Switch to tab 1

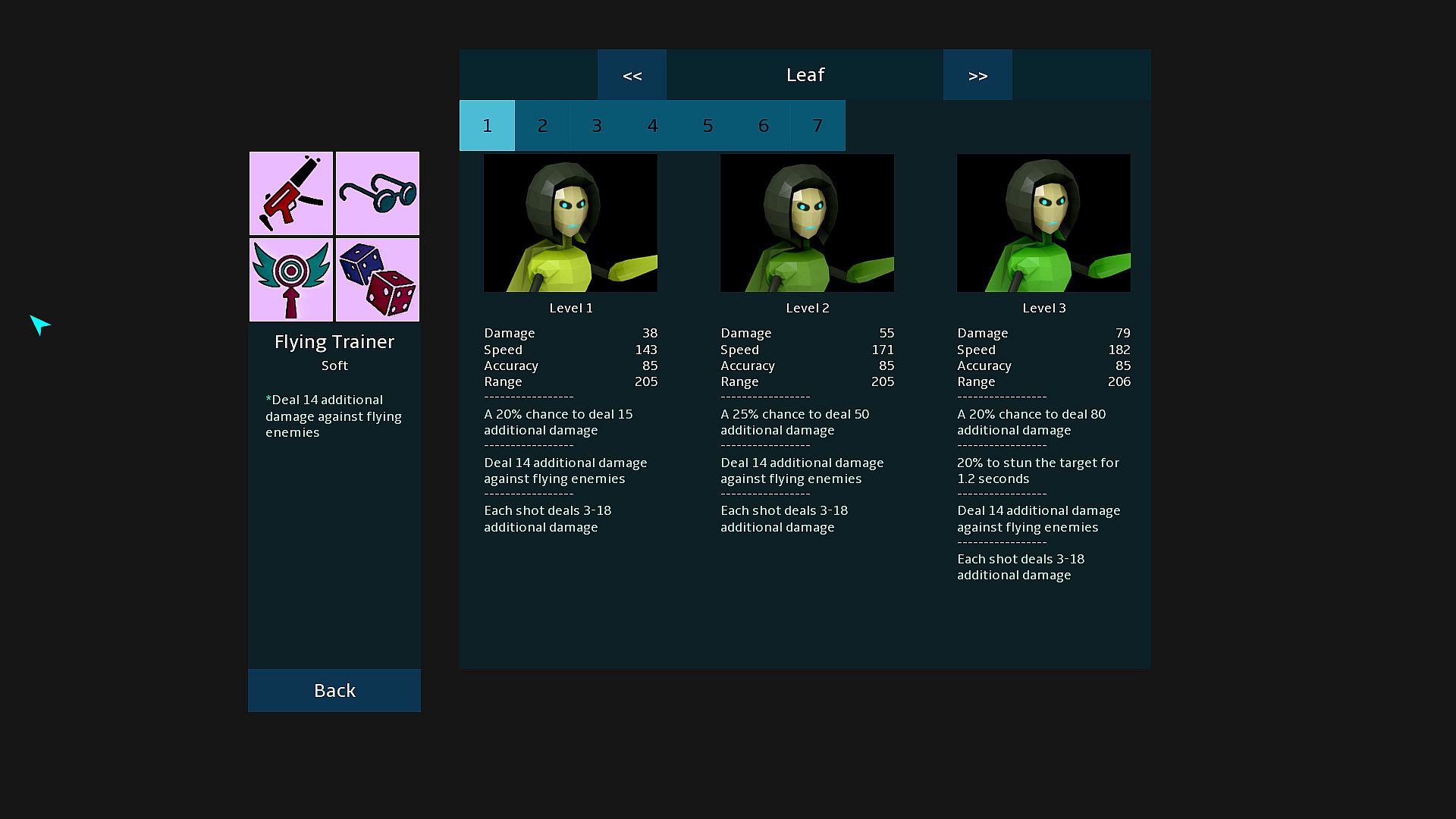487,126
